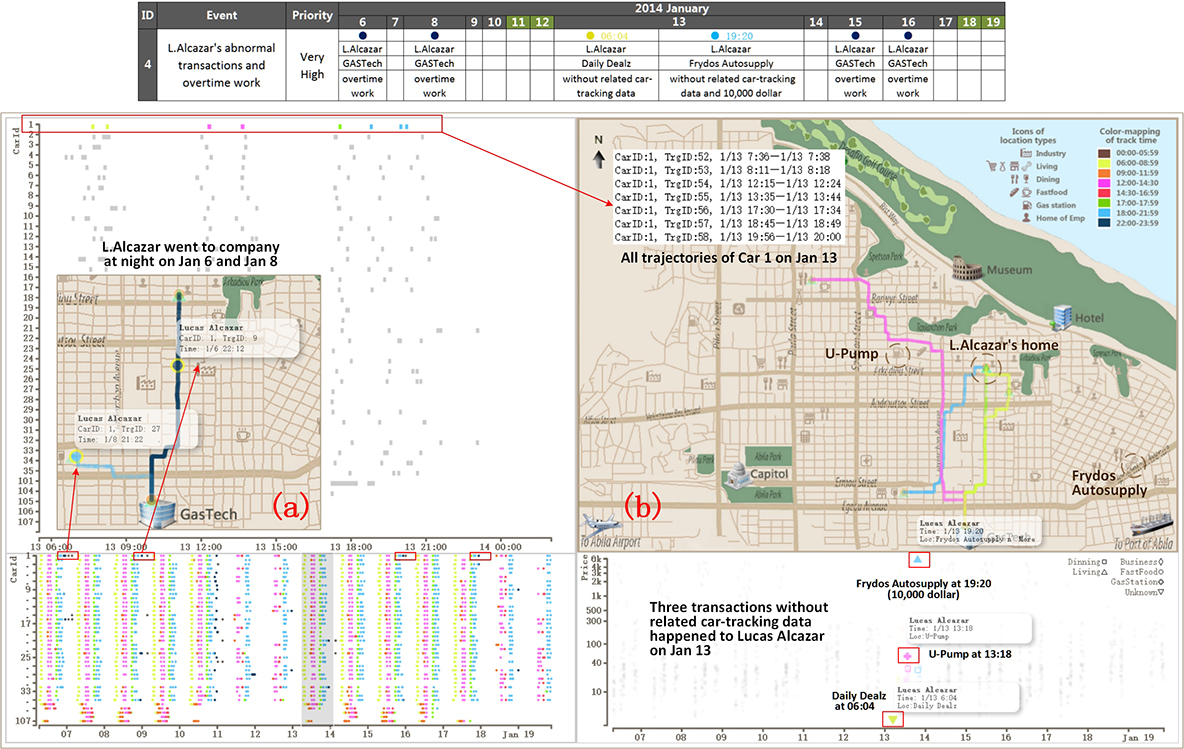Image resolution: width=1184 pixels, height=749 pixels.
Task: Click the Very High priority cell
Action: [x=312, y=65]
